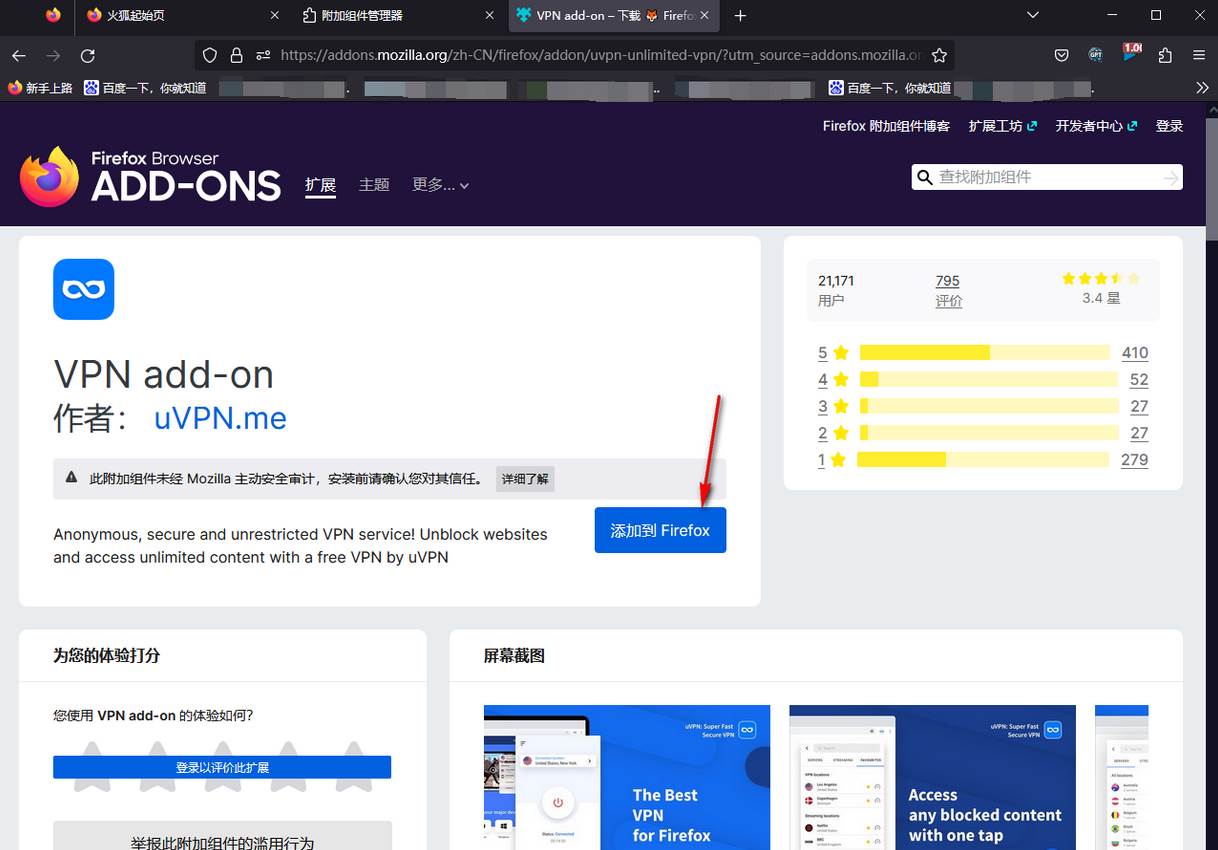Show more bookmarks with the overflow chevron
Viewport: 1218px width, 850px height.
coord(1202,88)
